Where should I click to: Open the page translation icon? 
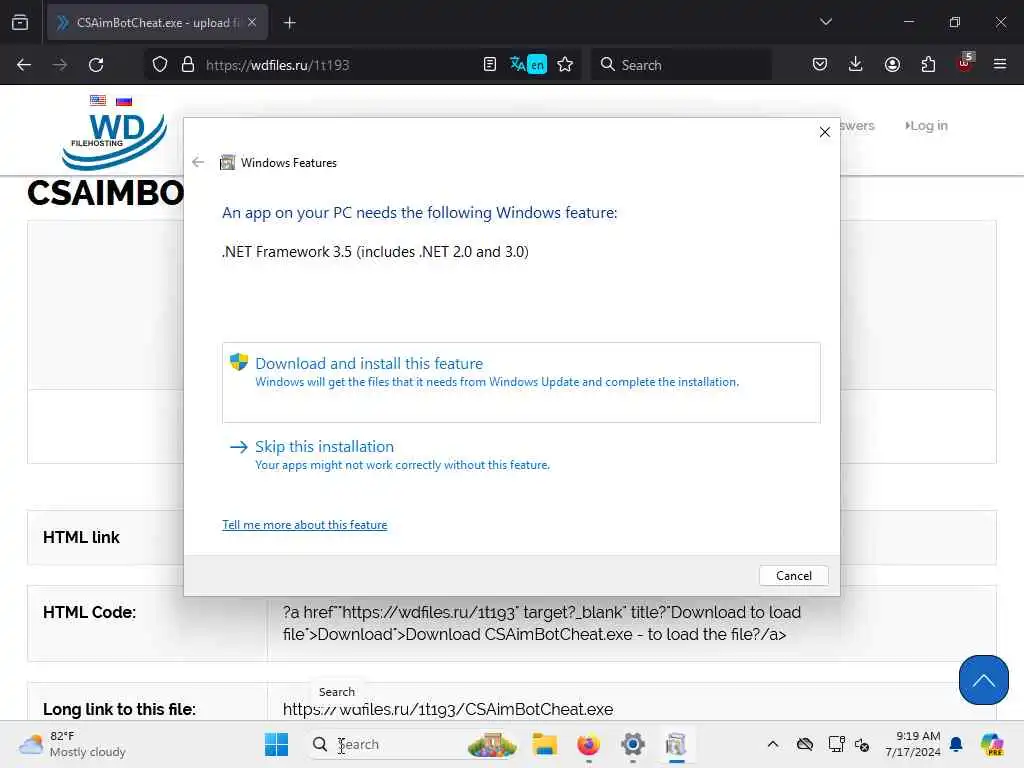(528, 65)
